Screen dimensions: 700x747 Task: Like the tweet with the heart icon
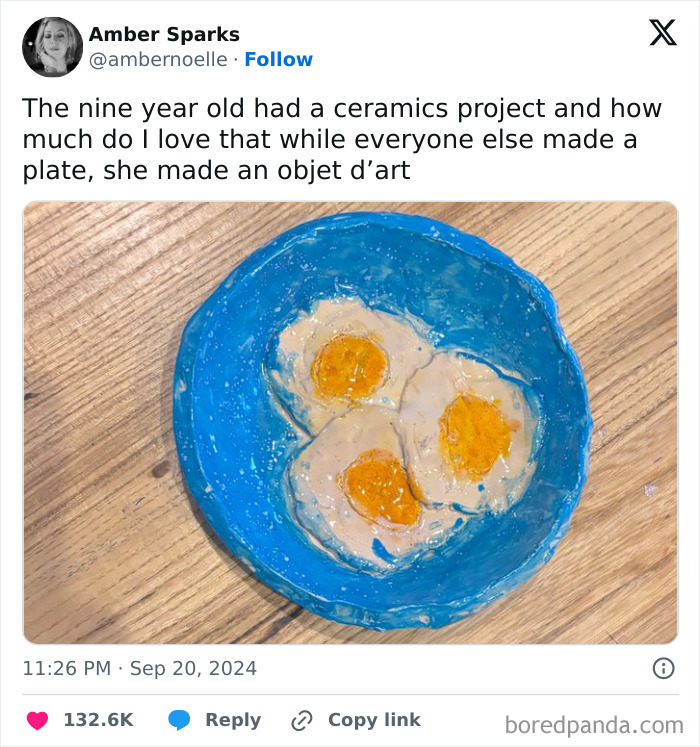pyautogui.click(x=37, y=720)
